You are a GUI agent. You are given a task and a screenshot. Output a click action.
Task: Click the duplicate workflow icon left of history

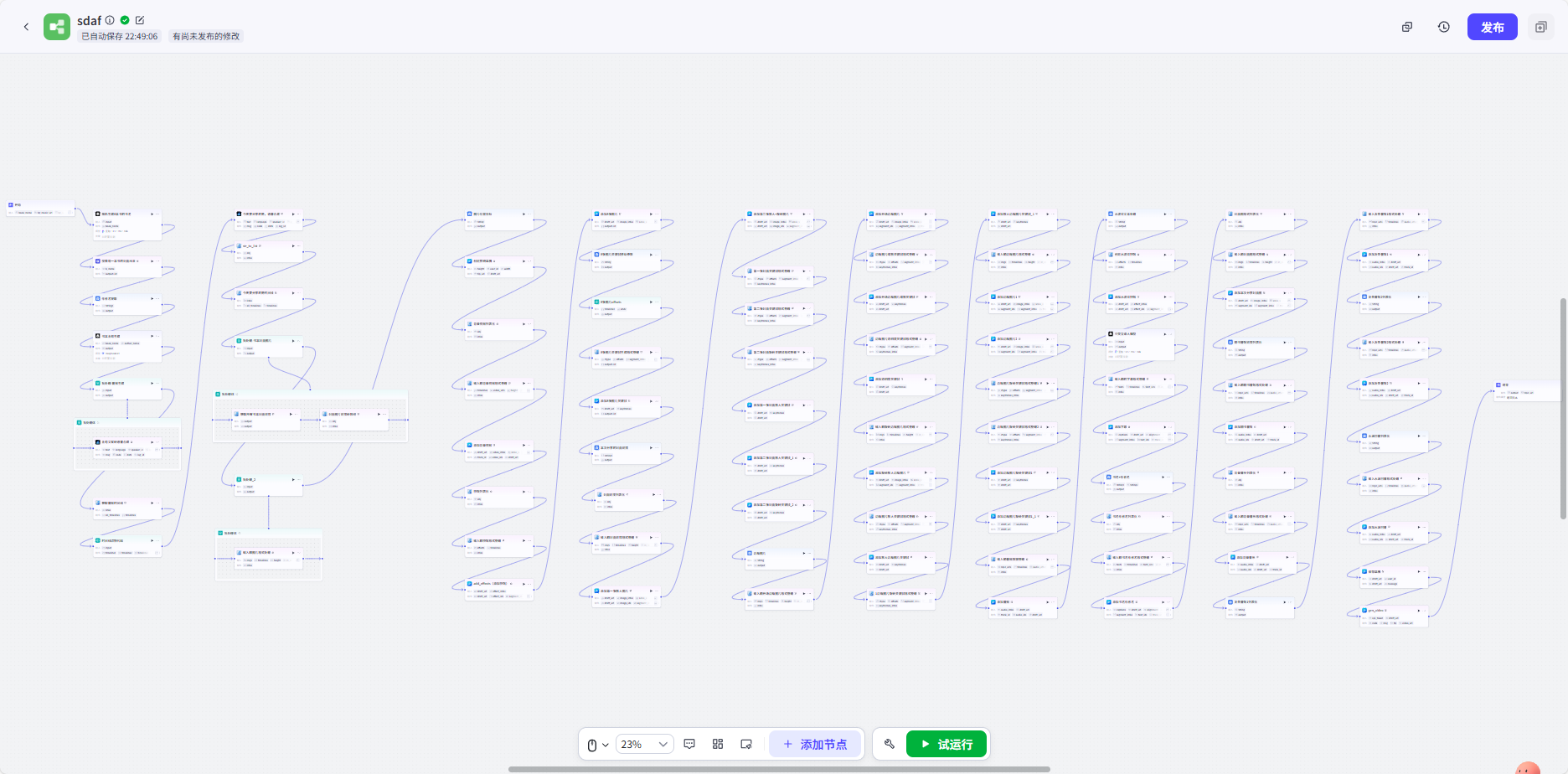click(1407, 27)
